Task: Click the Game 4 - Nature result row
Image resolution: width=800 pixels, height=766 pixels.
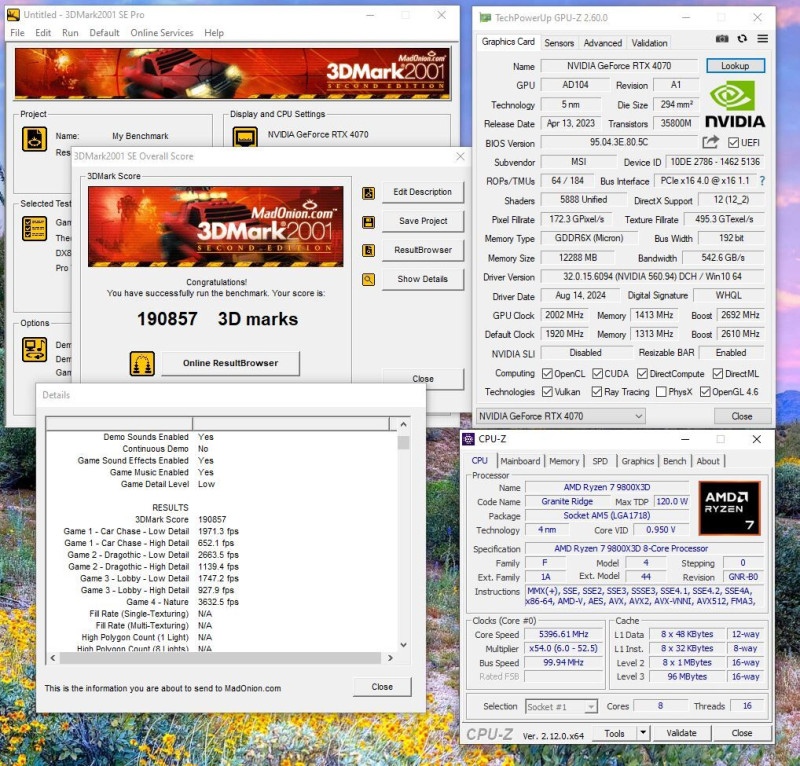Action: point(182,602)
